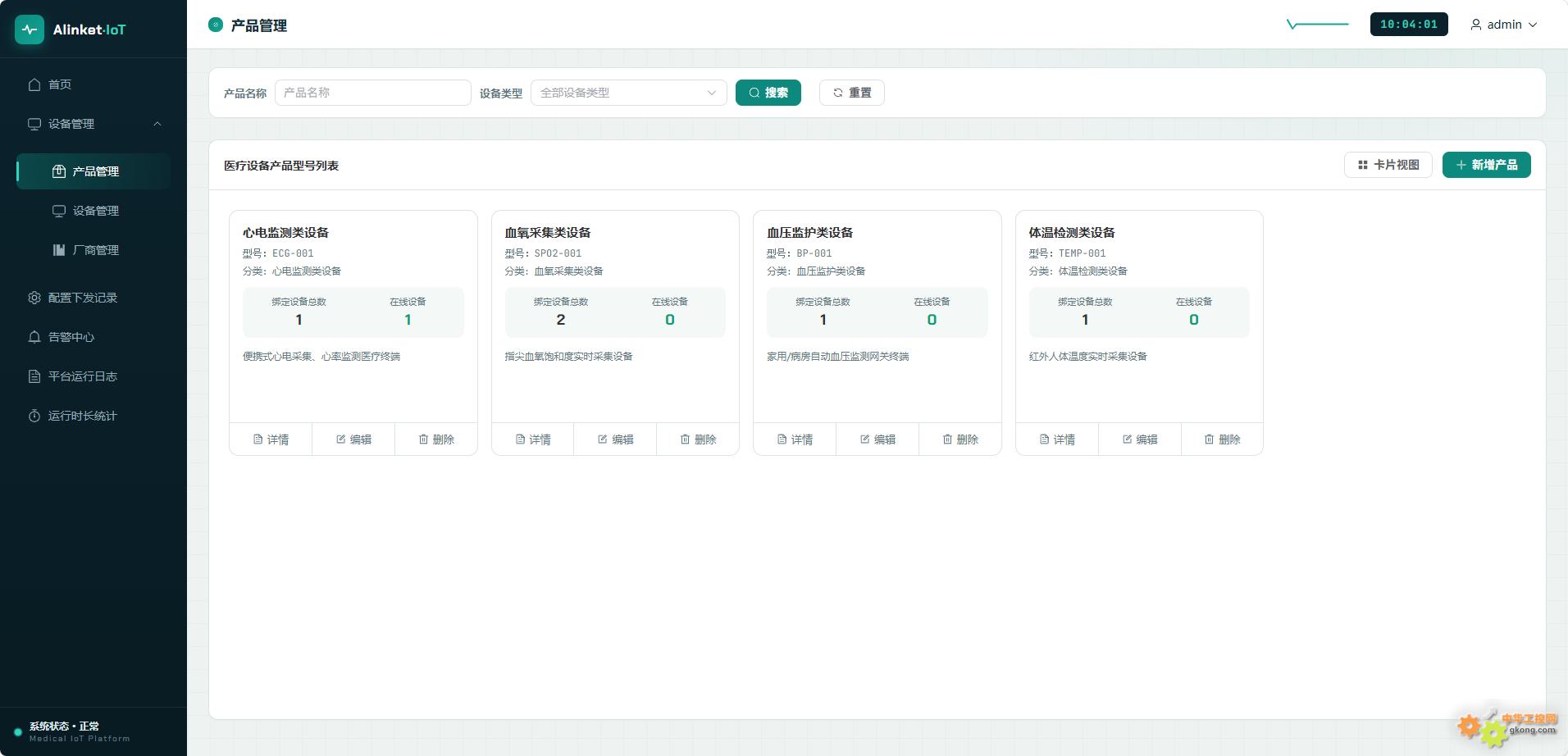This screenshot has height=756, width=1568.
Task: Click the trash icon on 血压监护类设备 card
Action: pyautogui.click(x=948, y=439)
